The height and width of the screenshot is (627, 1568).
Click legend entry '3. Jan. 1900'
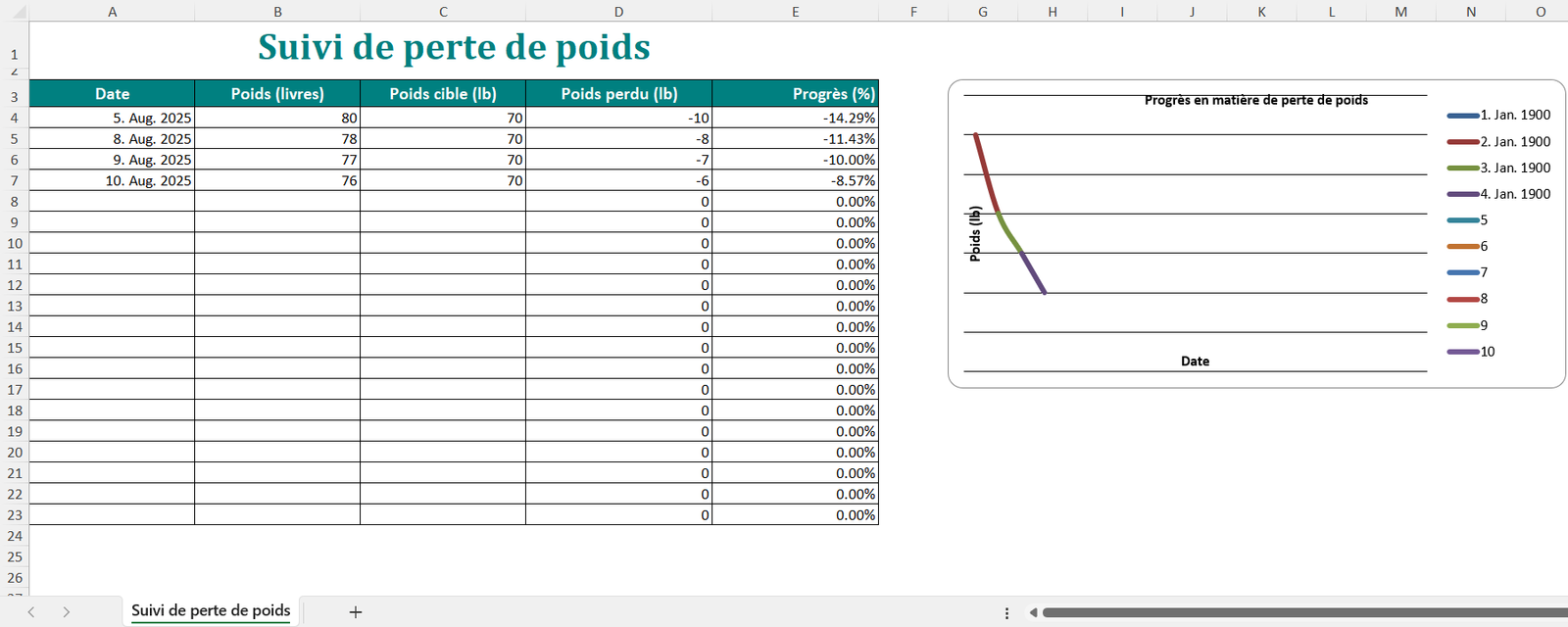(x=1499, y=169)
